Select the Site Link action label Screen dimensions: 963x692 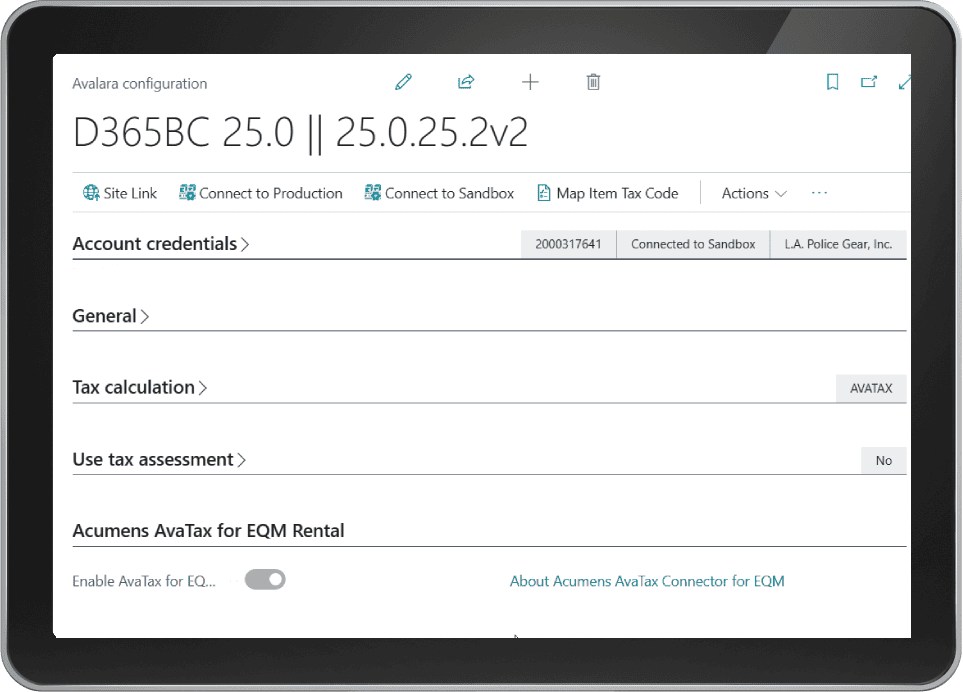click(130, 193)
